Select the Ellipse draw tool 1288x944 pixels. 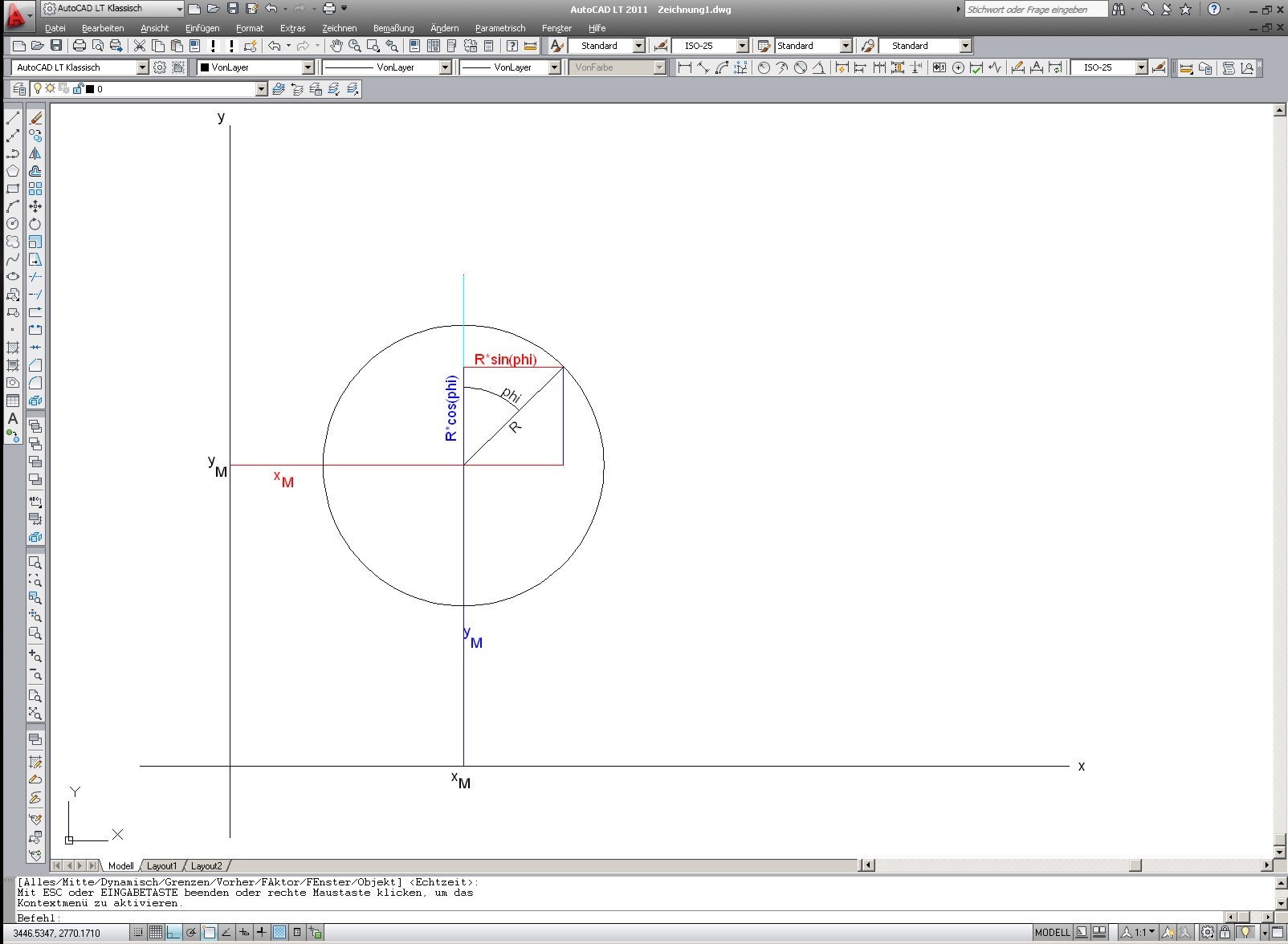pyautogui.click(x=13, y=277)
